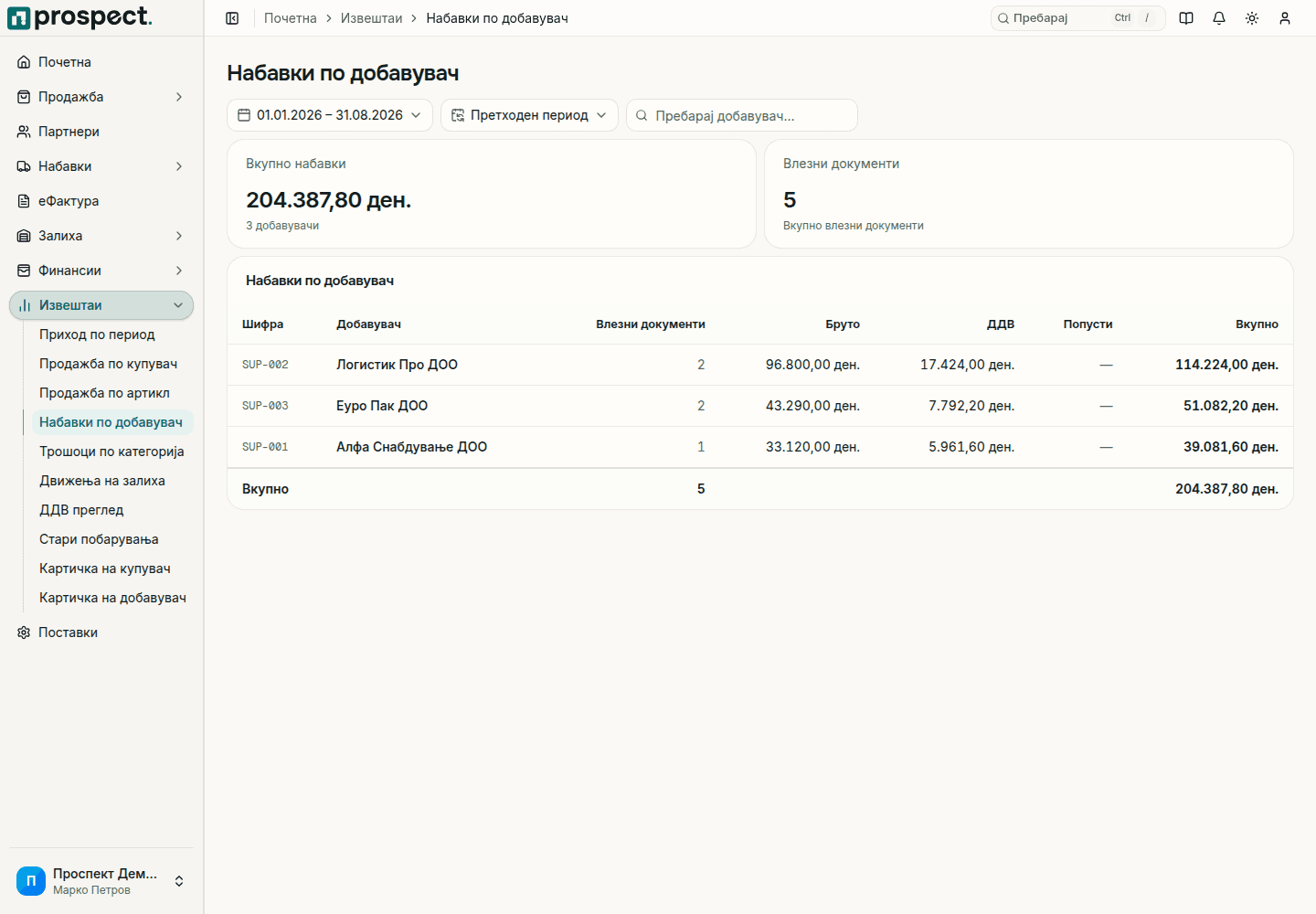Screen dimensions: 1316x914
Task: Click the Вкупно column header
Action: click(x=1257, y=324)
